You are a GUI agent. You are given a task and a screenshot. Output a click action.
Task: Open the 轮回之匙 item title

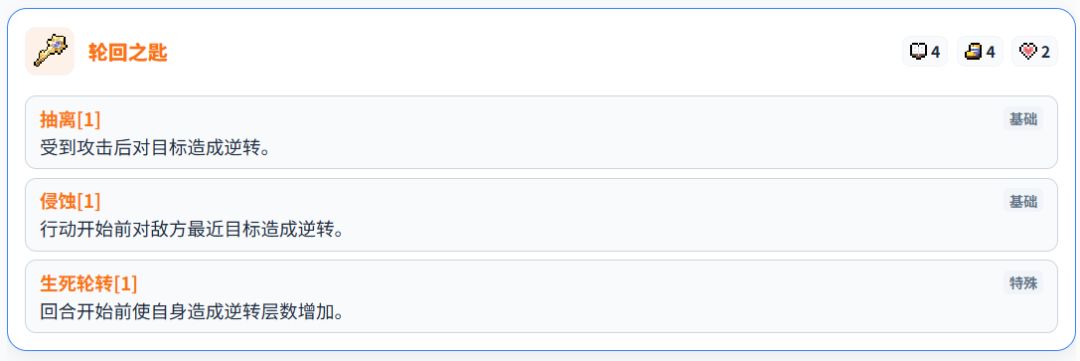tap(127, 52)
